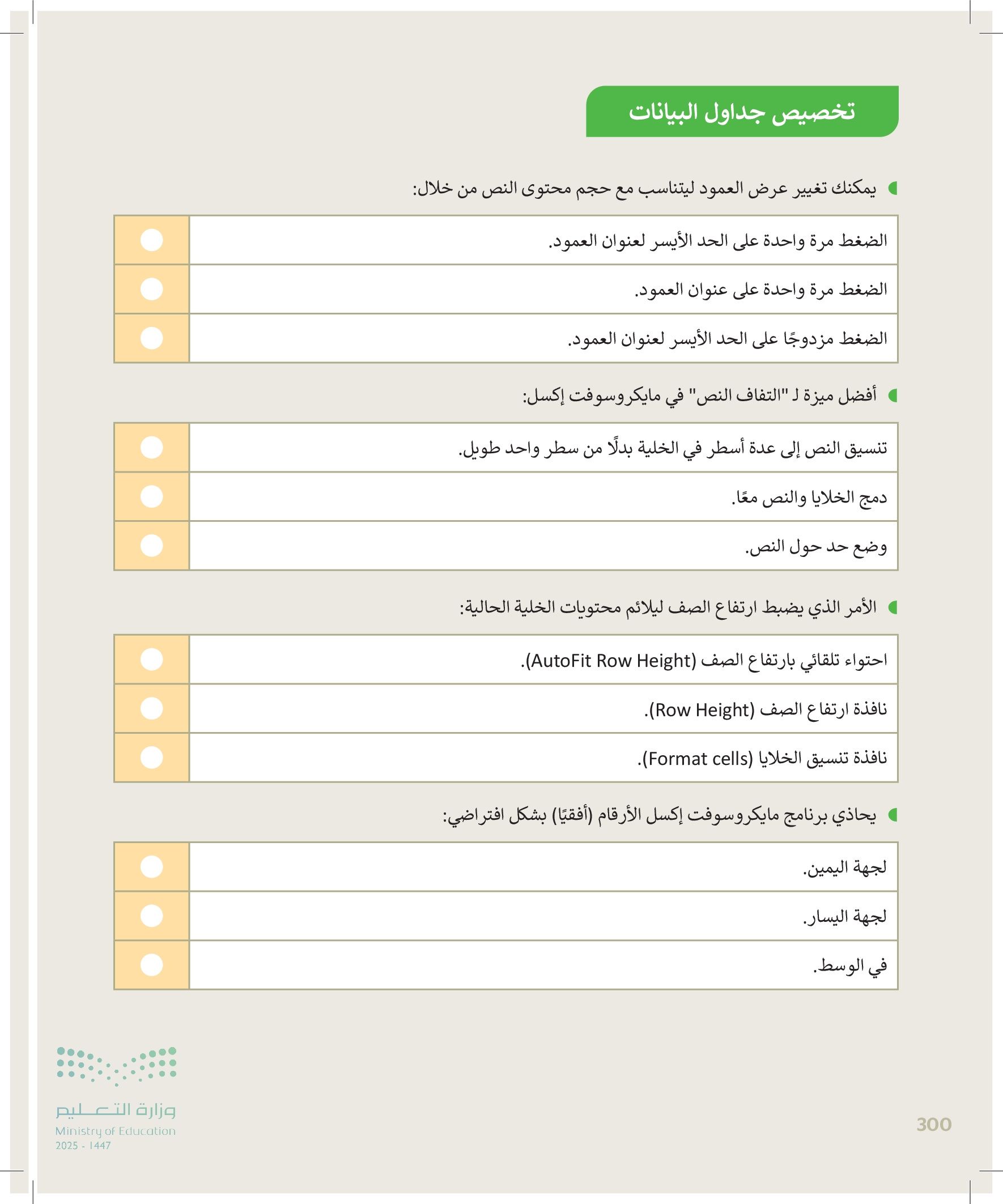This screenshot has height=1204, width=1003.
Task: Click green bullet beside column width question
Action: pyautogui.click(x=892, y=188)
